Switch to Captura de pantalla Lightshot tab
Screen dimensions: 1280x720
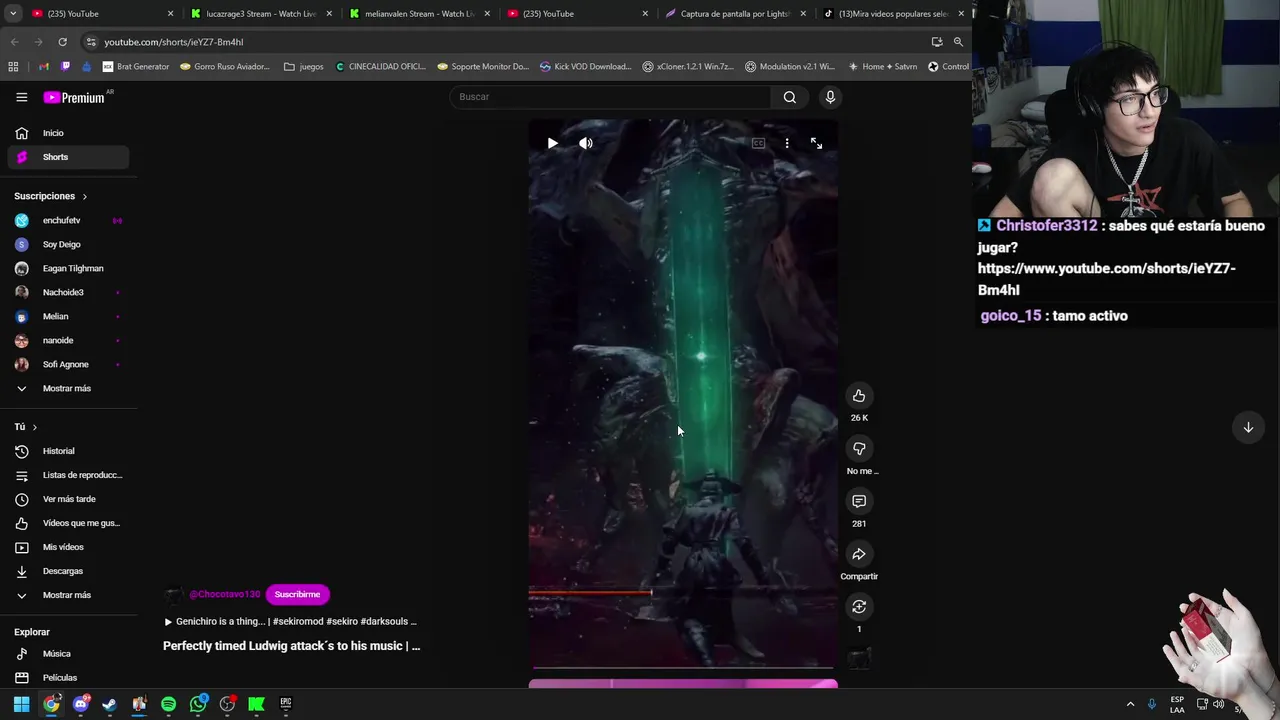click(736, 14)
